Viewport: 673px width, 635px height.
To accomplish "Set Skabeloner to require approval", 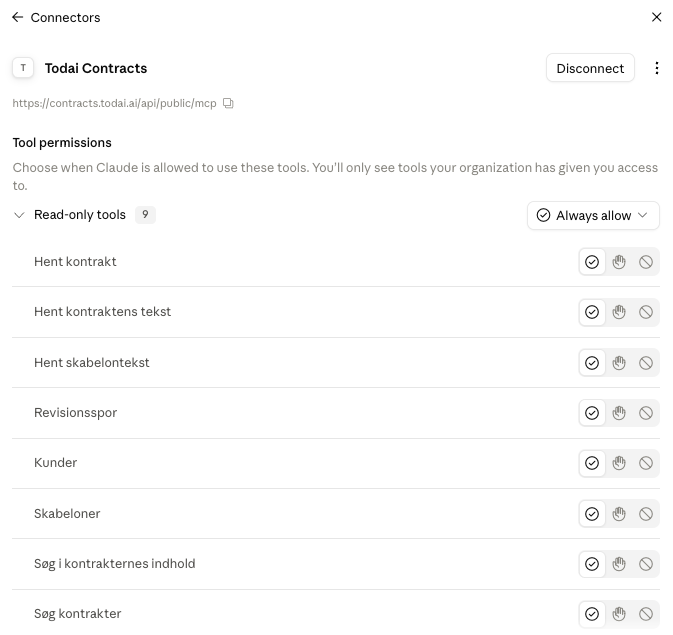I will (x=618, y=514).
